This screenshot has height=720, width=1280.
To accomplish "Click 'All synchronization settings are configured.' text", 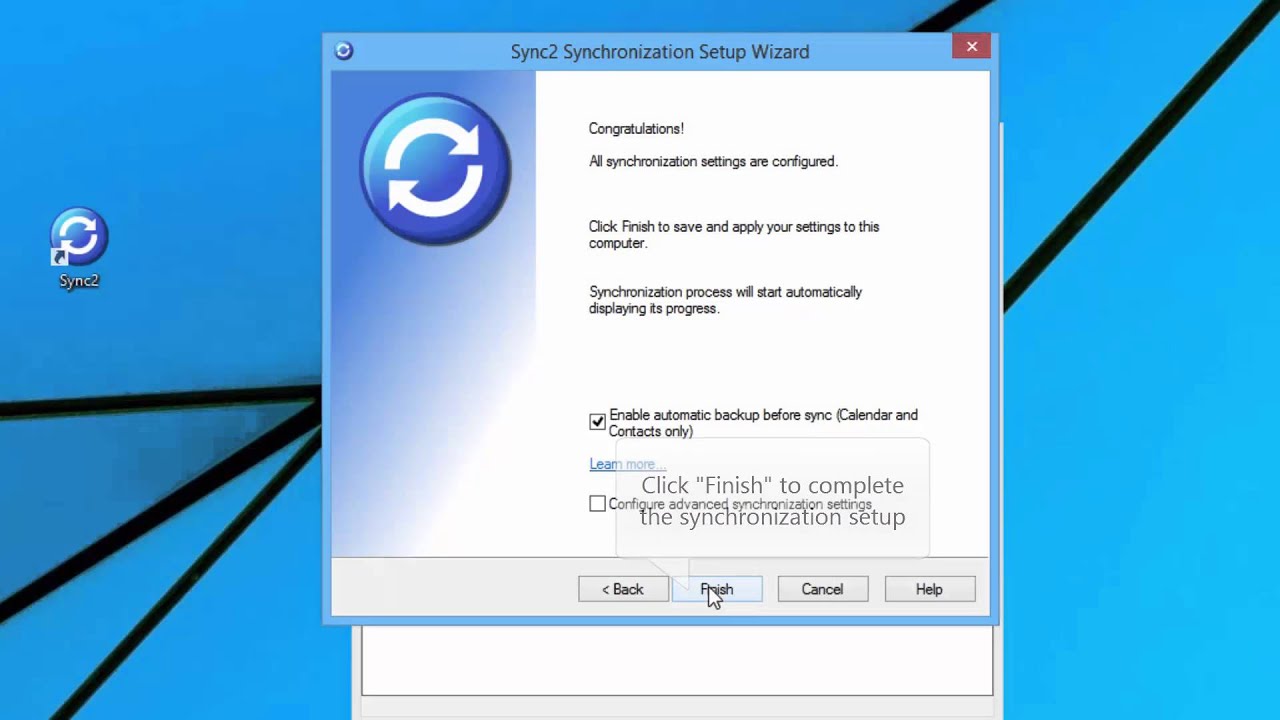I will pos(713,162).
